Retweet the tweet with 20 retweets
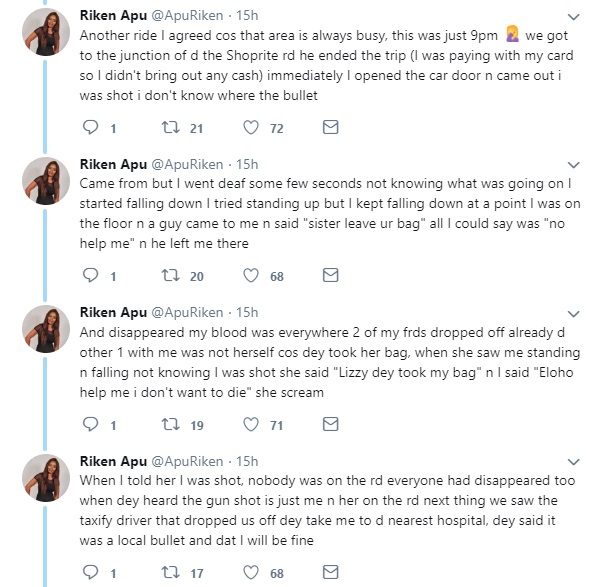610x587 pixels. tap(168, 276)
